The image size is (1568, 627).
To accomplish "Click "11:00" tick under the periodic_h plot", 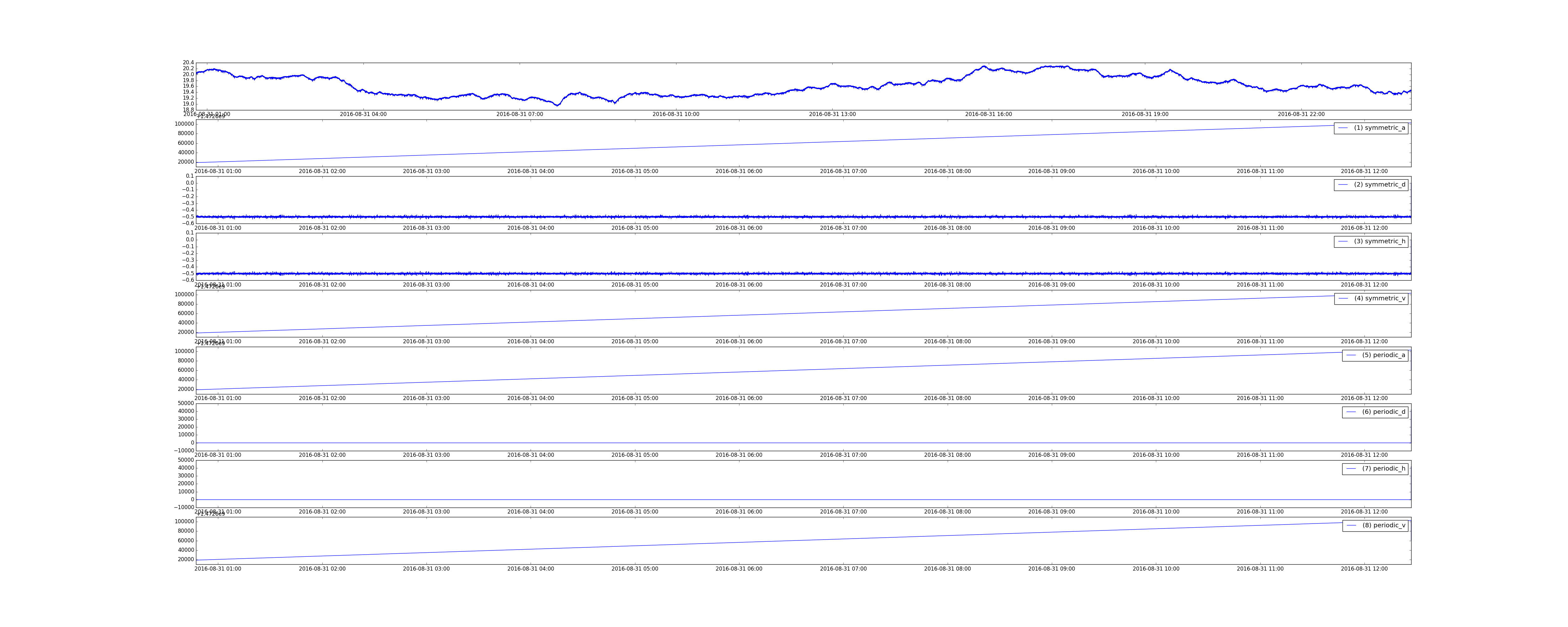I will 1260,512.
